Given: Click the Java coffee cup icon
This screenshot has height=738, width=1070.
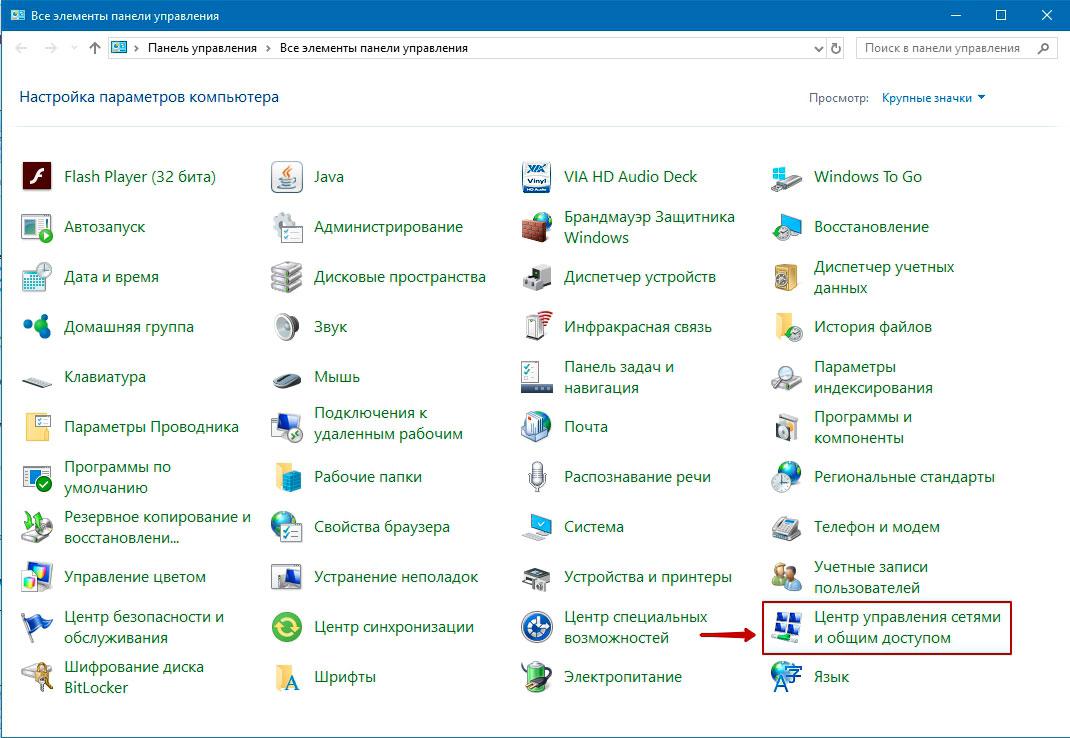Looking at the screenshot, I should (x=287, y=177).
